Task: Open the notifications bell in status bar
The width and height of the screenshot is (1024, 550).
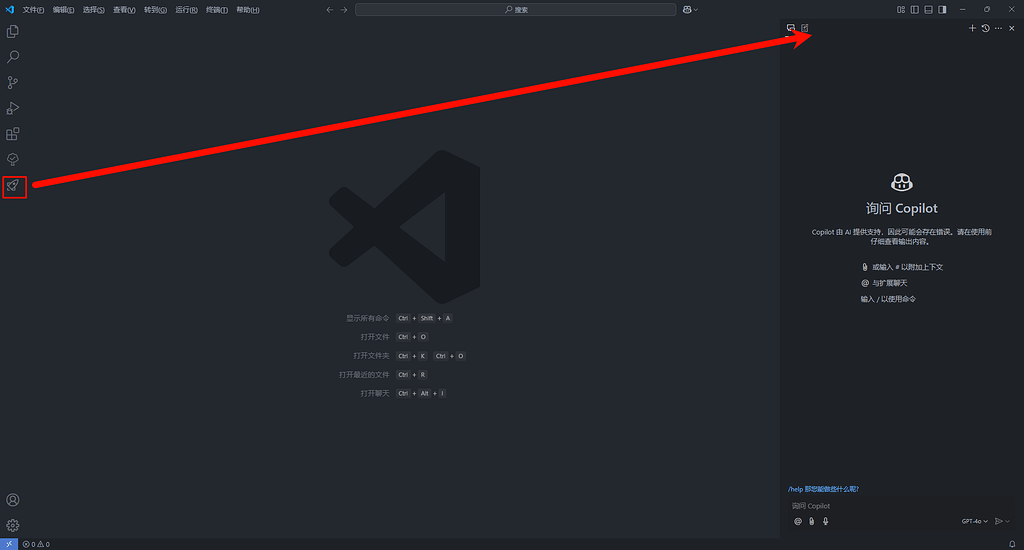Action: [x=1012, y=544]
